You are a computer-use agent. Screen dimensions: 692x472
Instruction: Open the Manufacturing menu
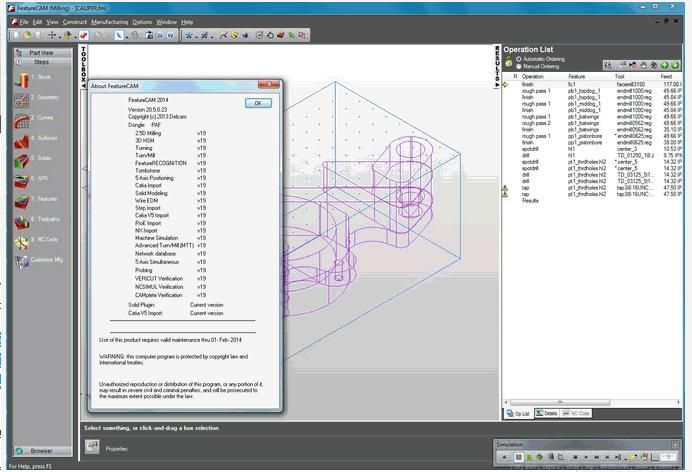tap(109, 21)
